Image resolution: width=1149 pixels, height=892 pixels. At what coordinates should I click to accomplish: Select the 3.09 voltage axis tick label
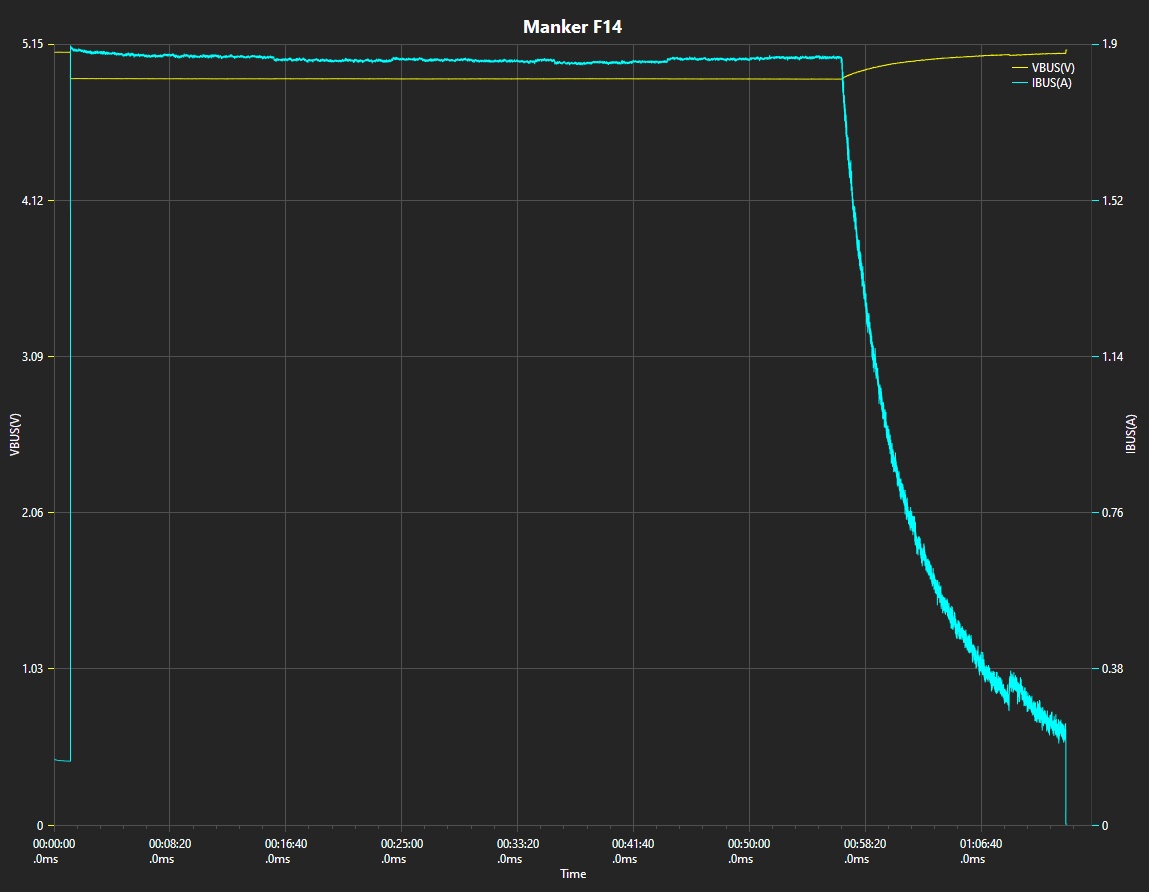(32, 356)
